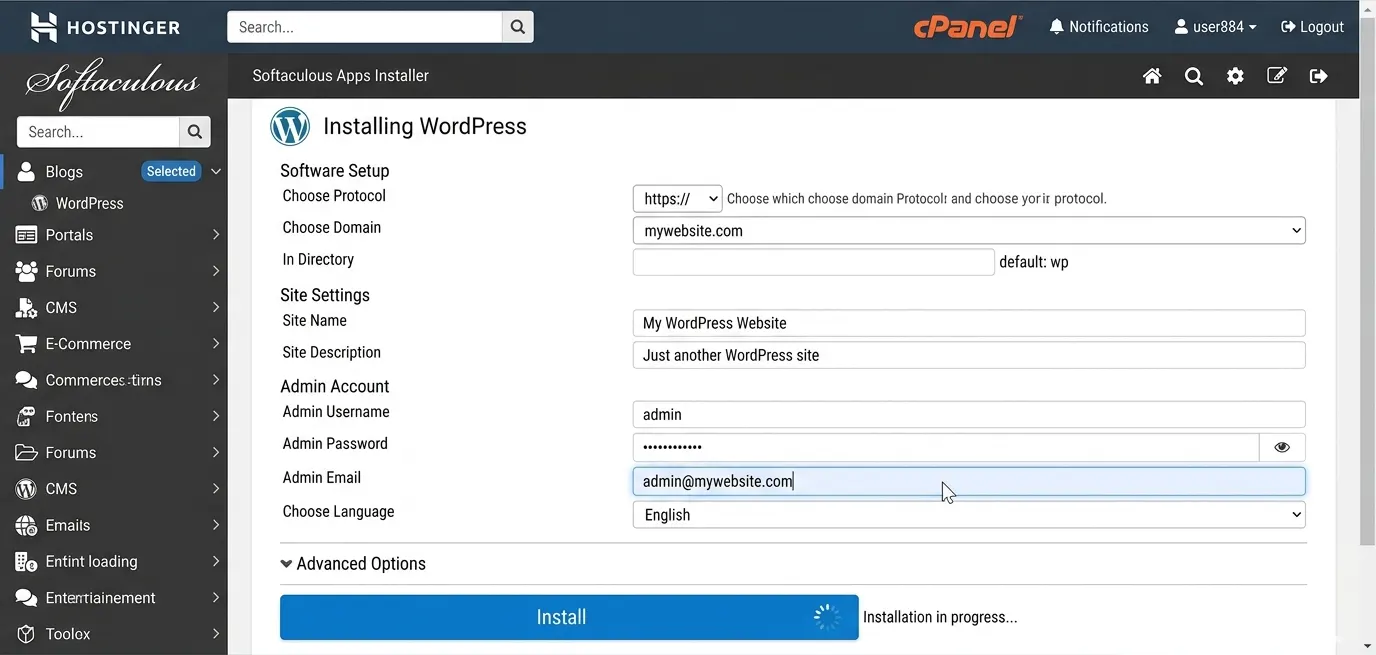Click the installation progress spinner
This screenshot has height=655, width=1376.
tap(827, 617)
